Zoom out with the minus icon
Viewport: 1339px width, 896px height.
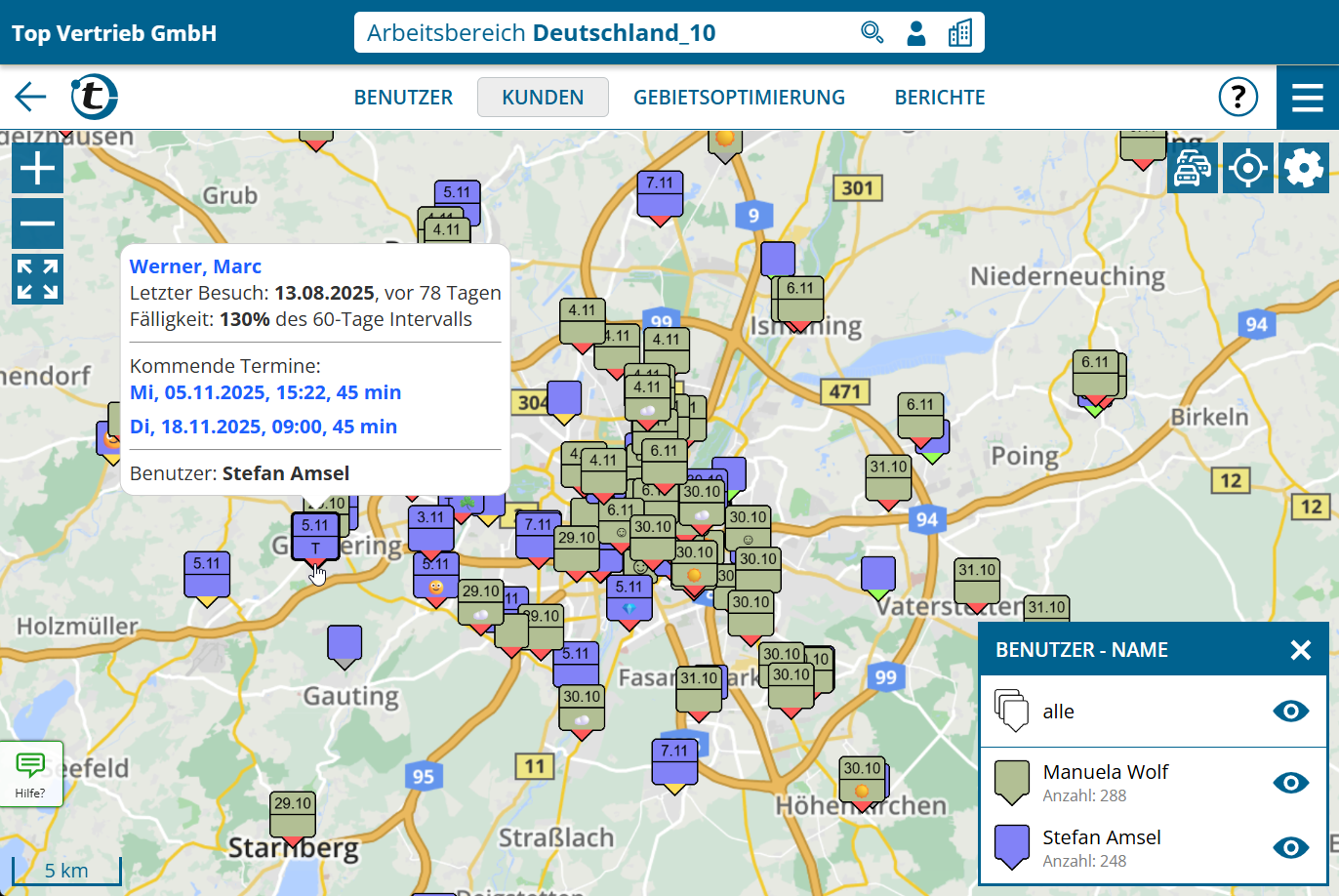(x=37, y=224)
